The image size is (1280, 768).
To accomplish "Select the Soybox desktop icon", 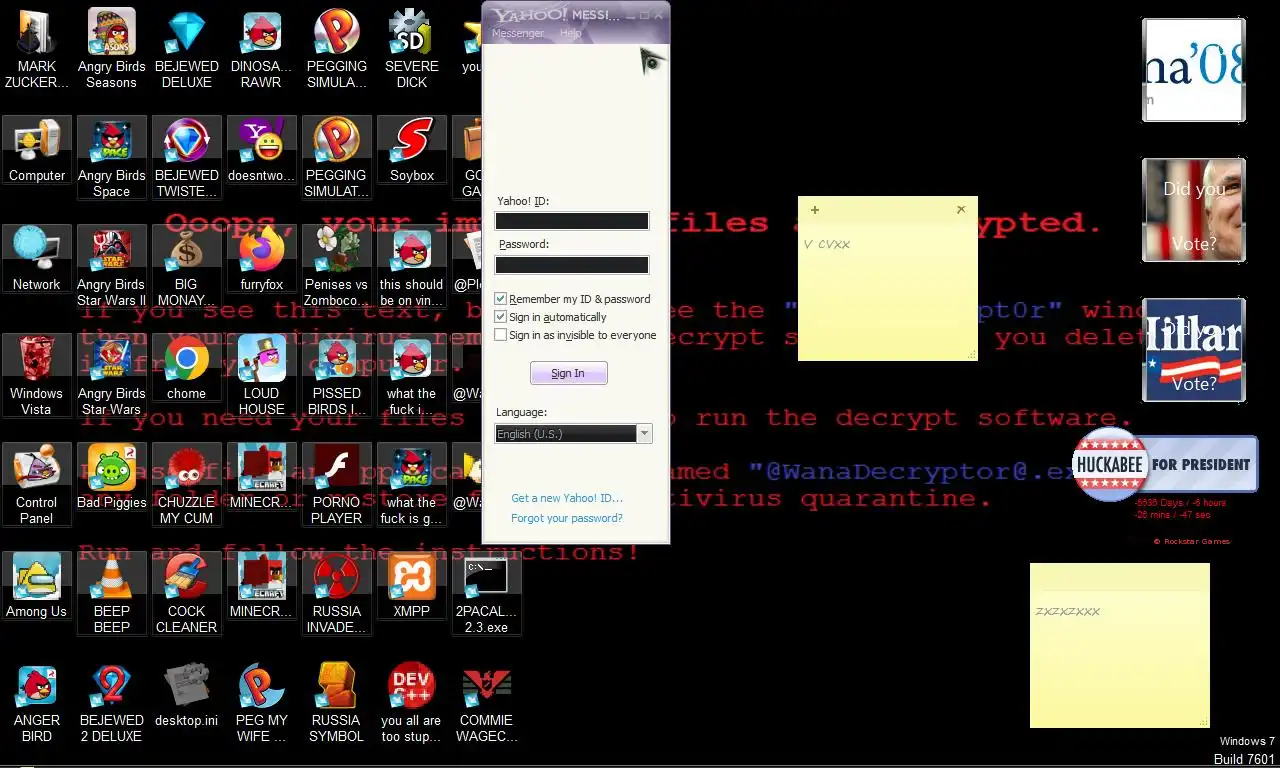I will [412, 150].
